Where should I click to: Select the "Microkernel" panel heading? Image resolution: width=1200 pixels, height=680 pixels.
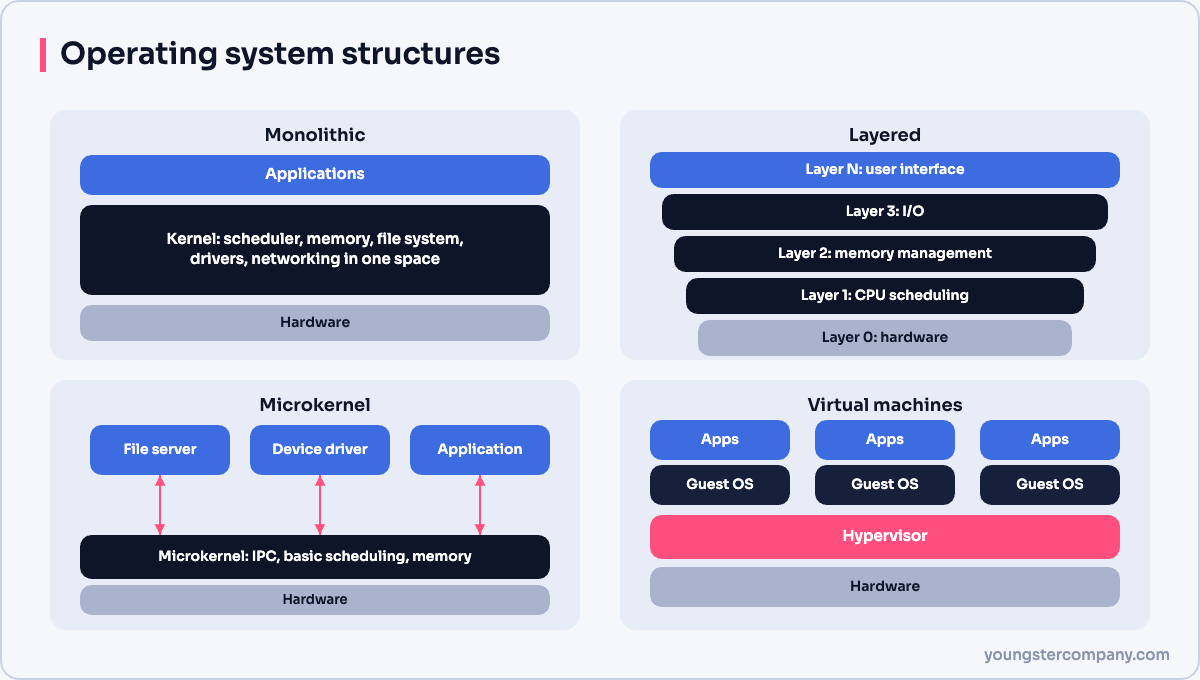click(315, 405)
